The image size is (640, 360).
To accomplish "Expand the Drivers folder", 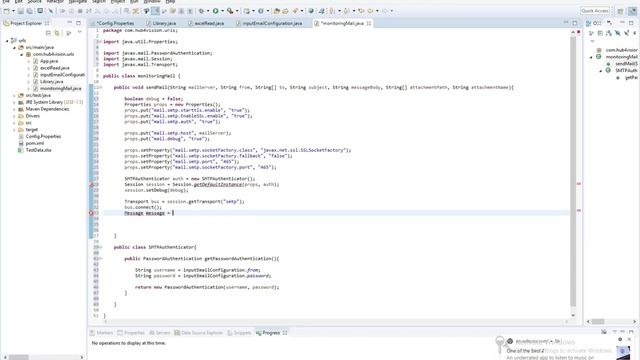I will tap(14, 116).
